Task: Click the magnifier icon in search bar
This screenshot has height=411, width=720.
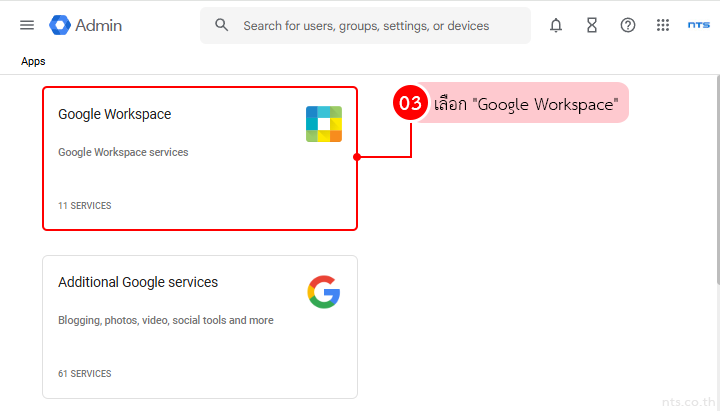Action: tap(222, 25)
